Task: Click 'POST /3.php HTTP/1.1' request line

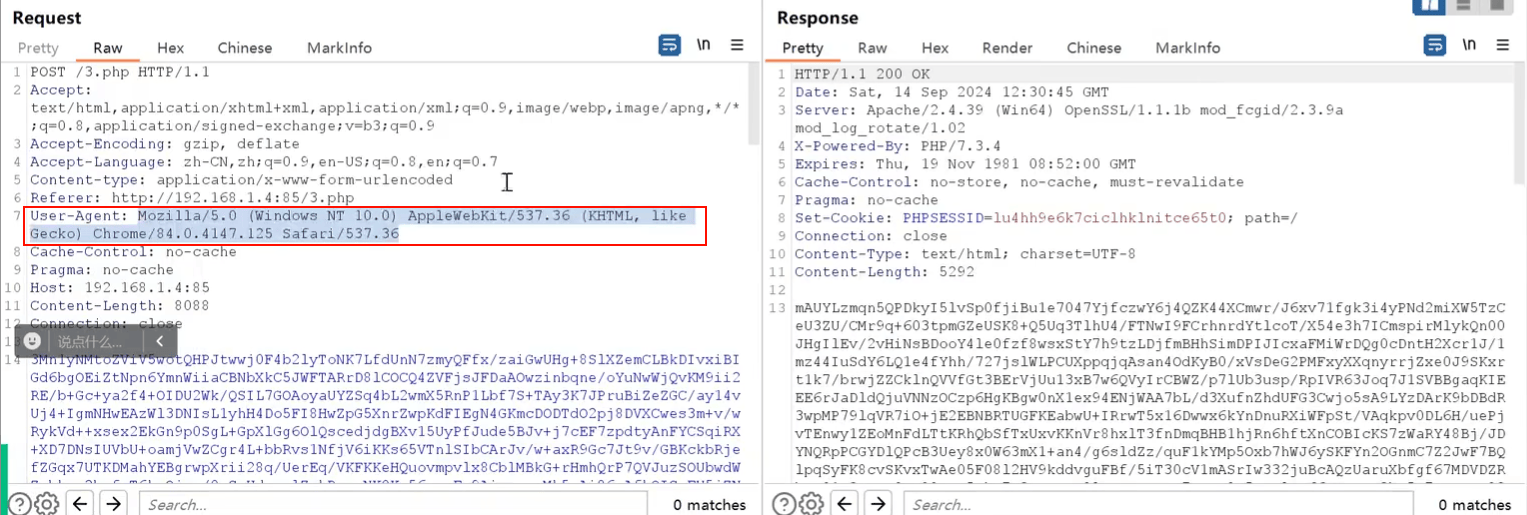Action: click(120, 72)
